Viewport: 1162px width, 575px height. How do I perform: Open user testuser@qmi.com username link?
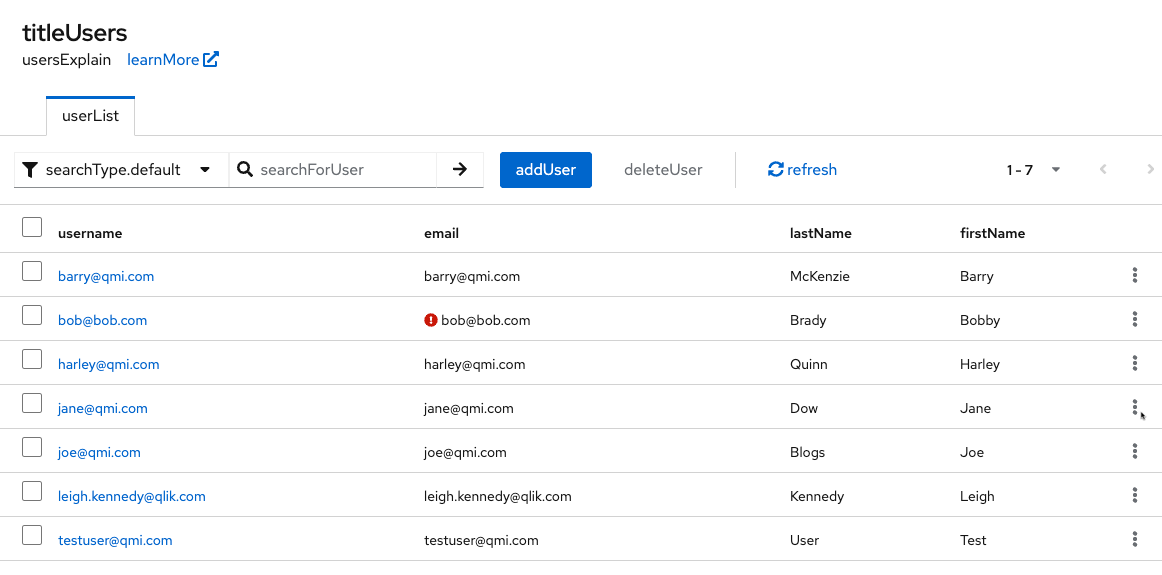pos(115,540)
